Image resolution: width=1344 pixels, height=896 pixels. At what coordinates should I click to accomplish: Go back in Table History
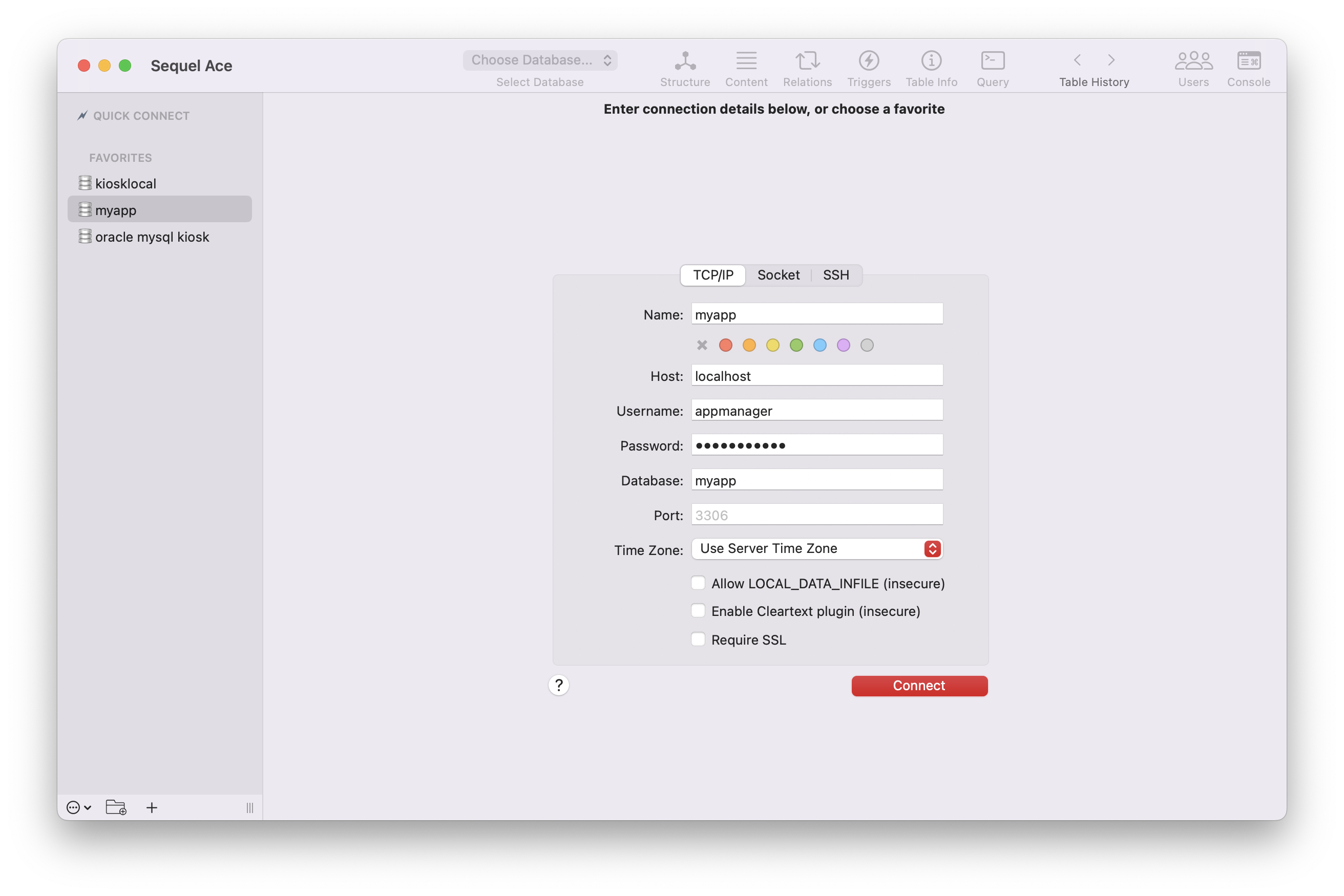click(1077, 60)
